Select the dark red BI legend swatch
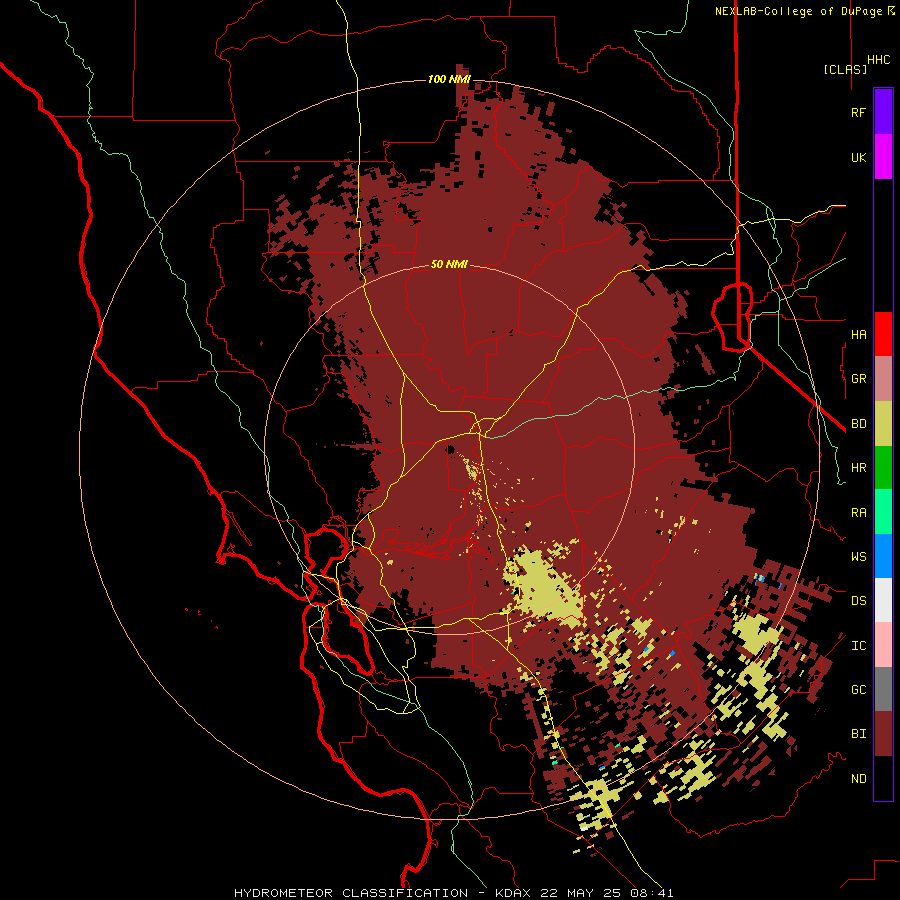 click(883, 734)
